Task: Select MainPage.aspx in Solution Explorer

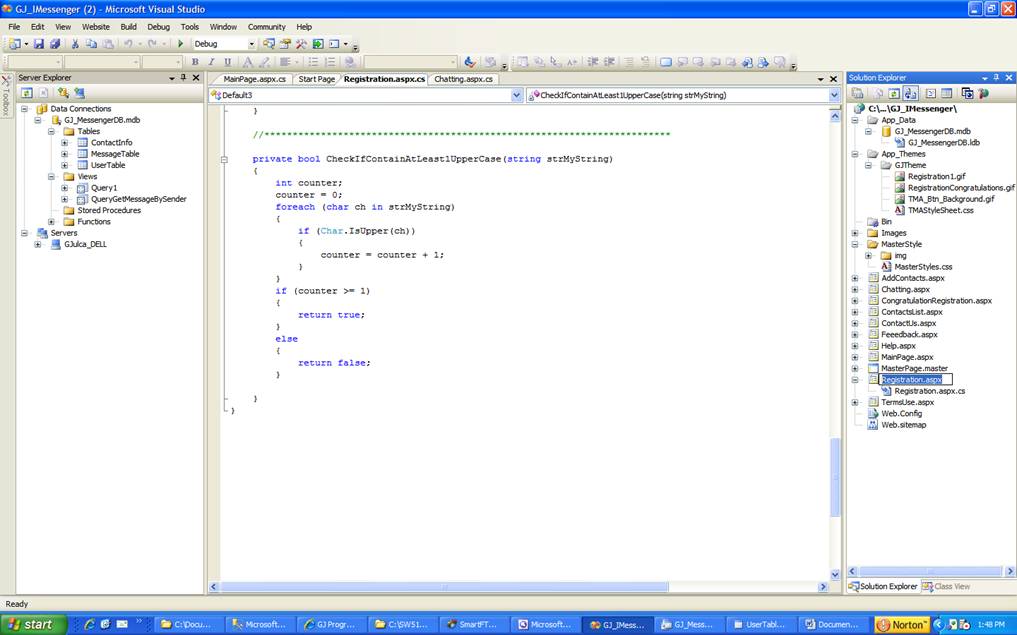Action: pos(906,357)
